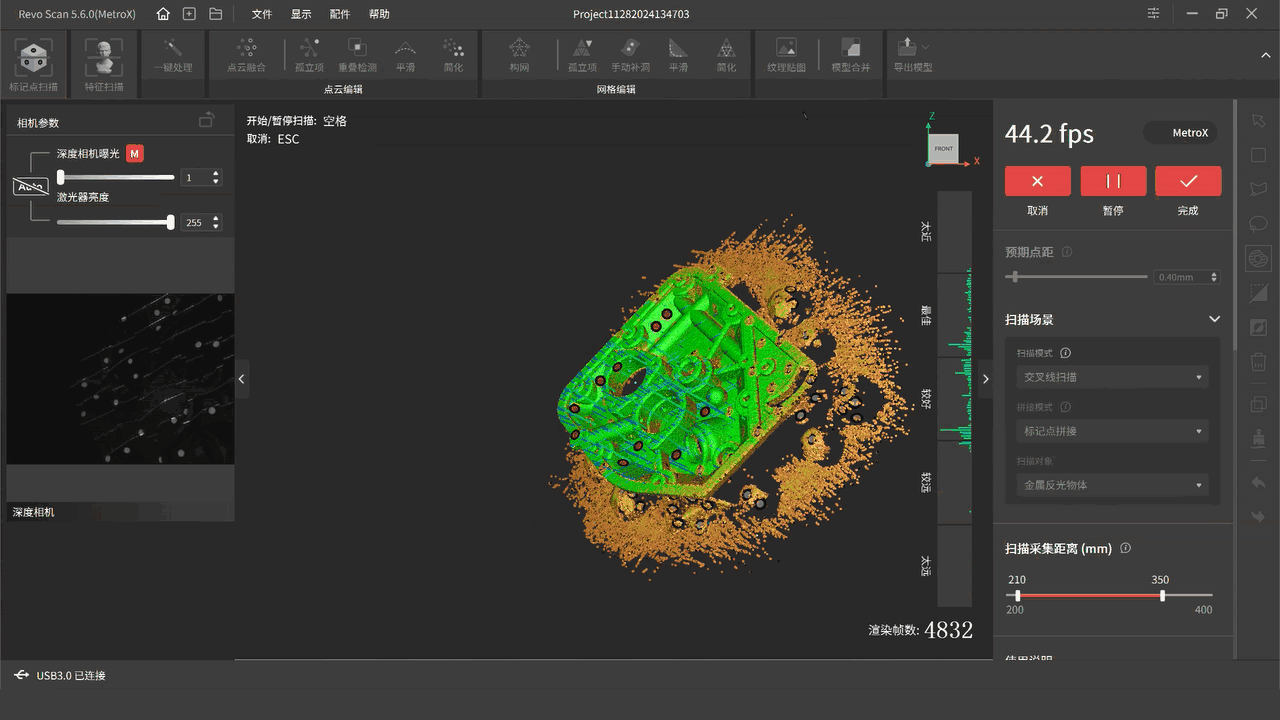Screen dimensions: 1280x720
Task: Click the Home icon in the title bar
Action: point(163,14)
